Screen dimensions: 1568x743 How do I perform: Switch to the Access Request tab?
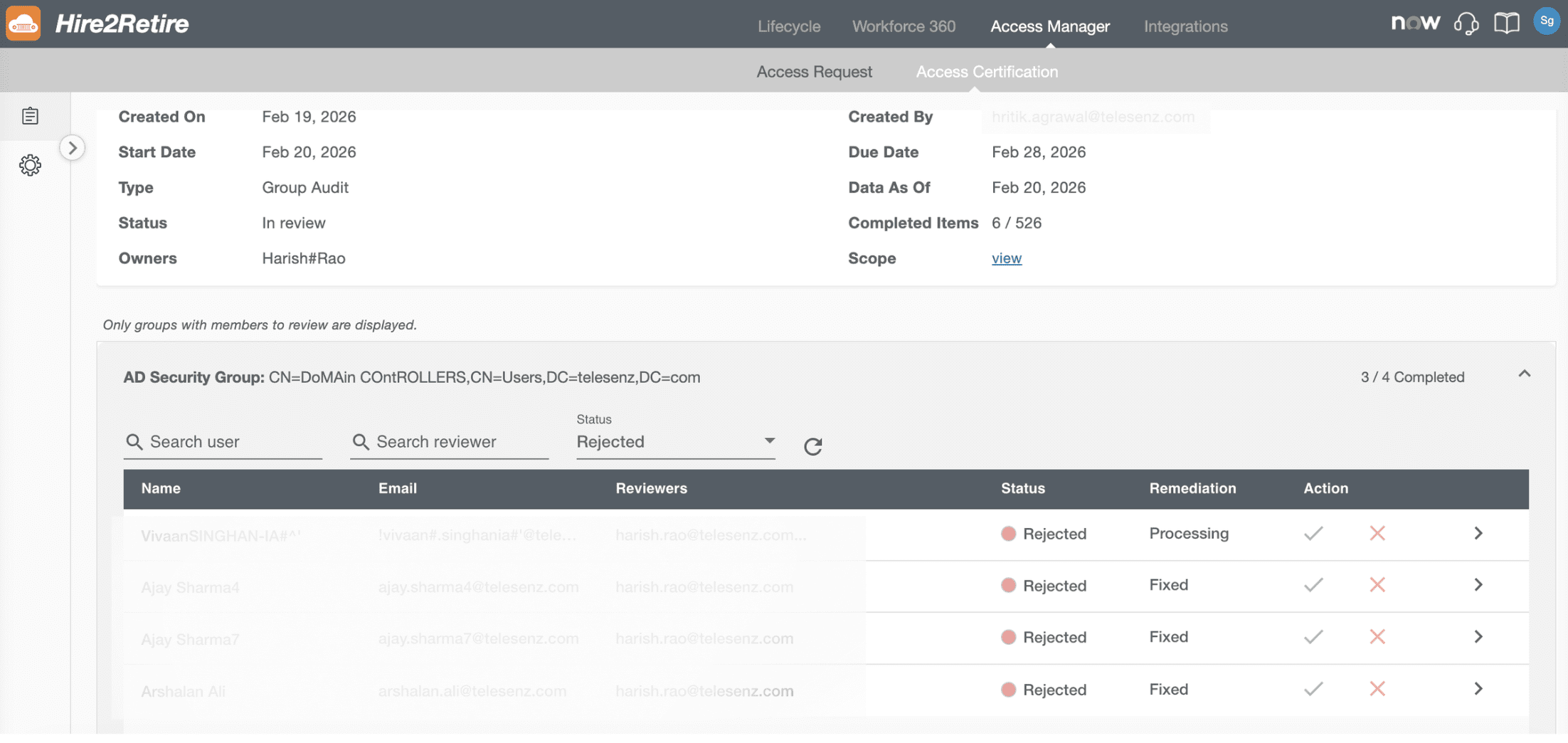coord(814,71)
